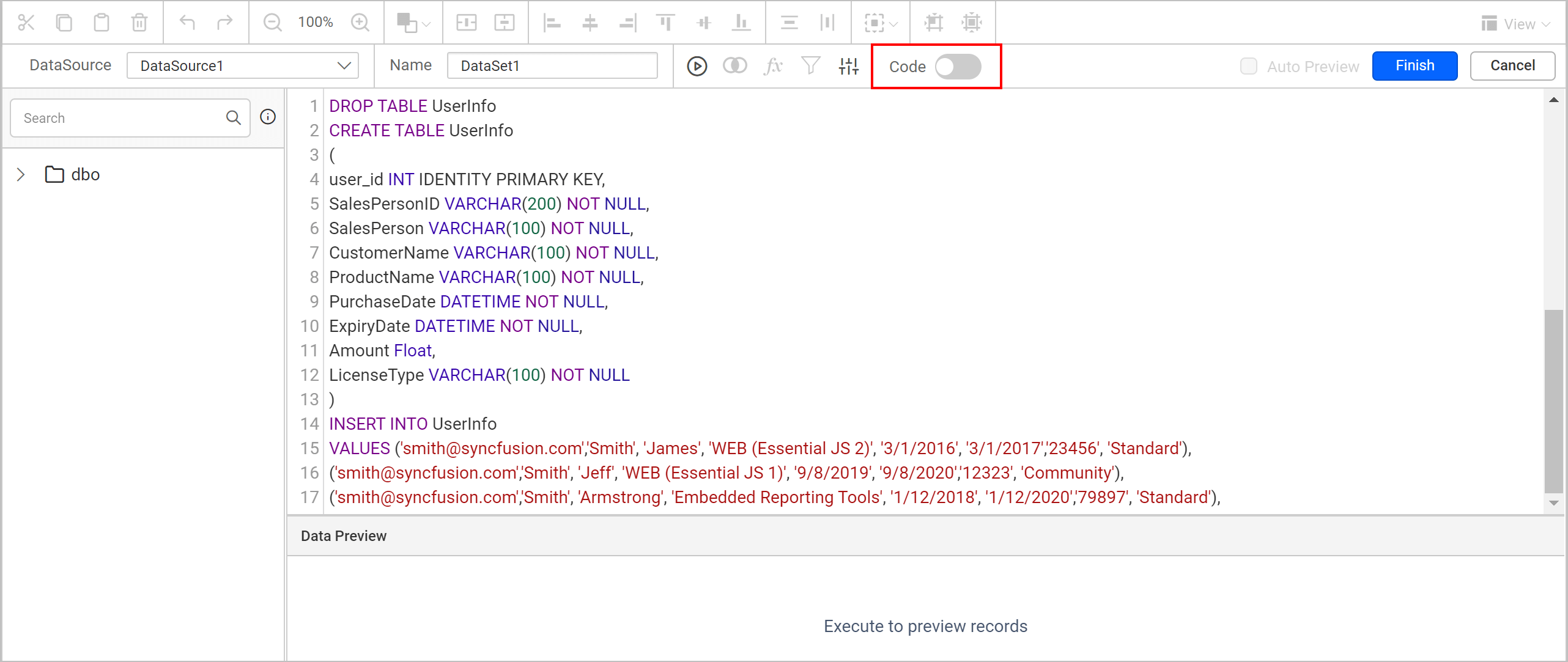Click the Finish button

point(1415,65)
